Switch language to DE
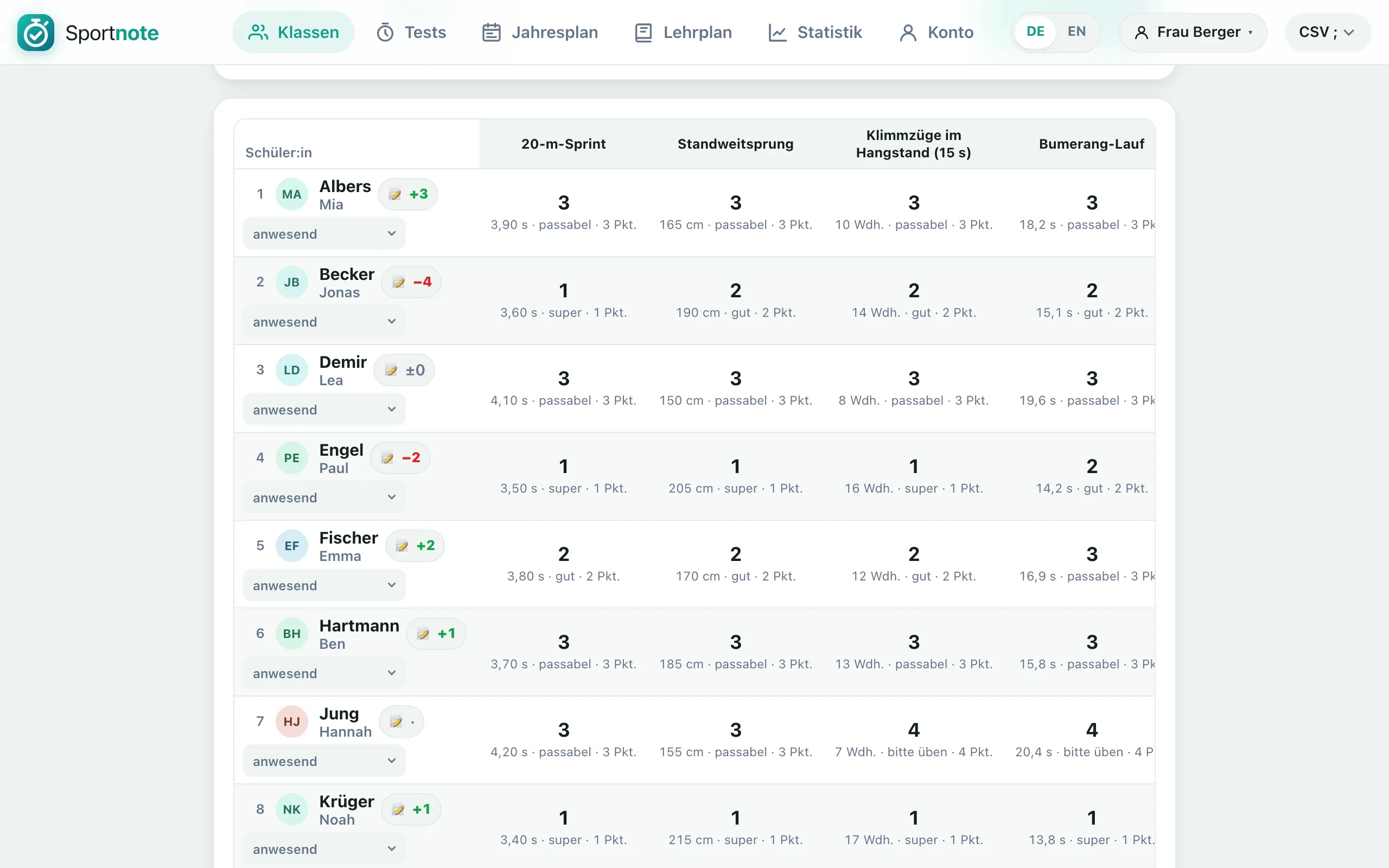1389x868 pixels. click(x=1035, y=31)
